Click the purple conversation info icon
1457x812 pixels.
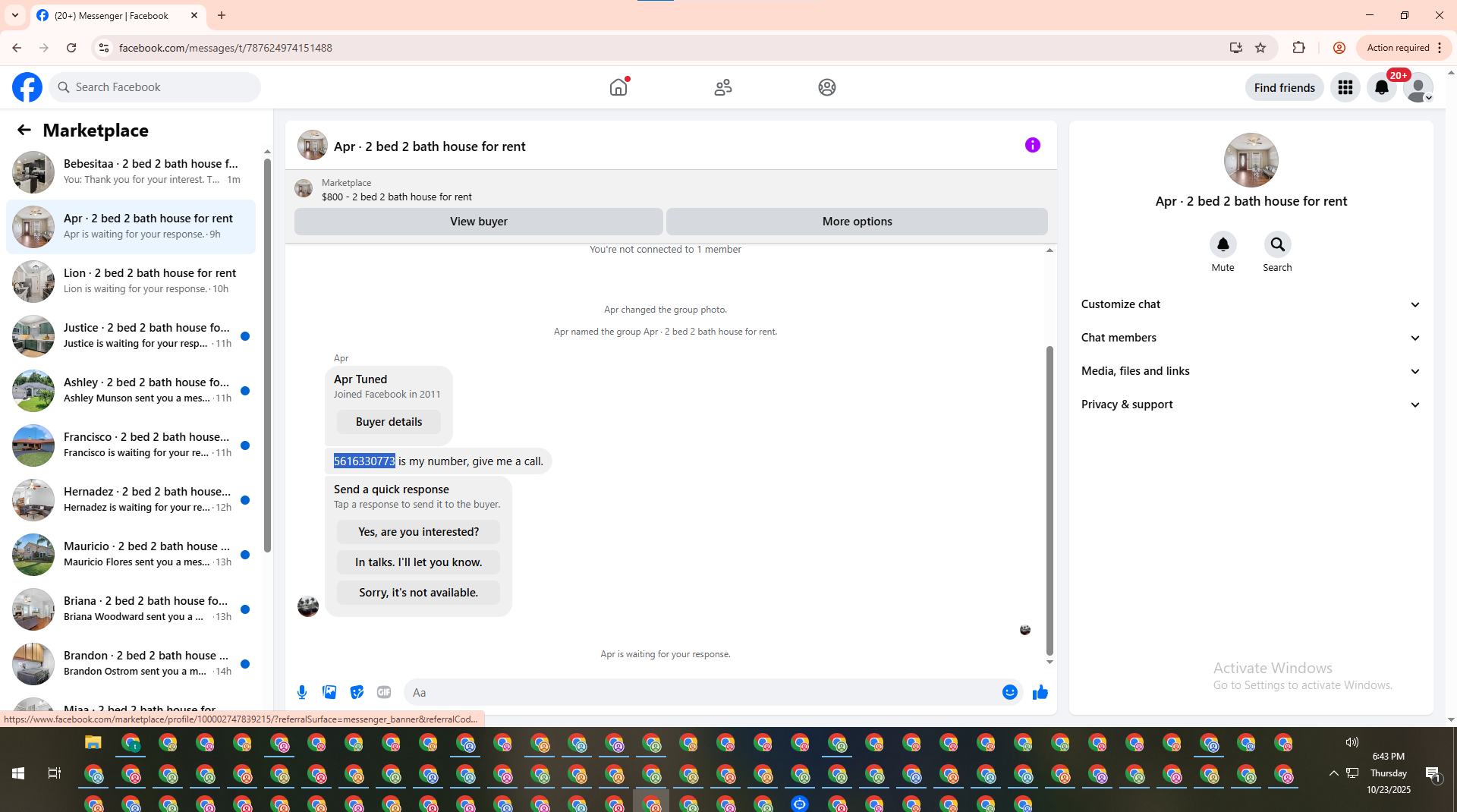[x=1033, y=145]
